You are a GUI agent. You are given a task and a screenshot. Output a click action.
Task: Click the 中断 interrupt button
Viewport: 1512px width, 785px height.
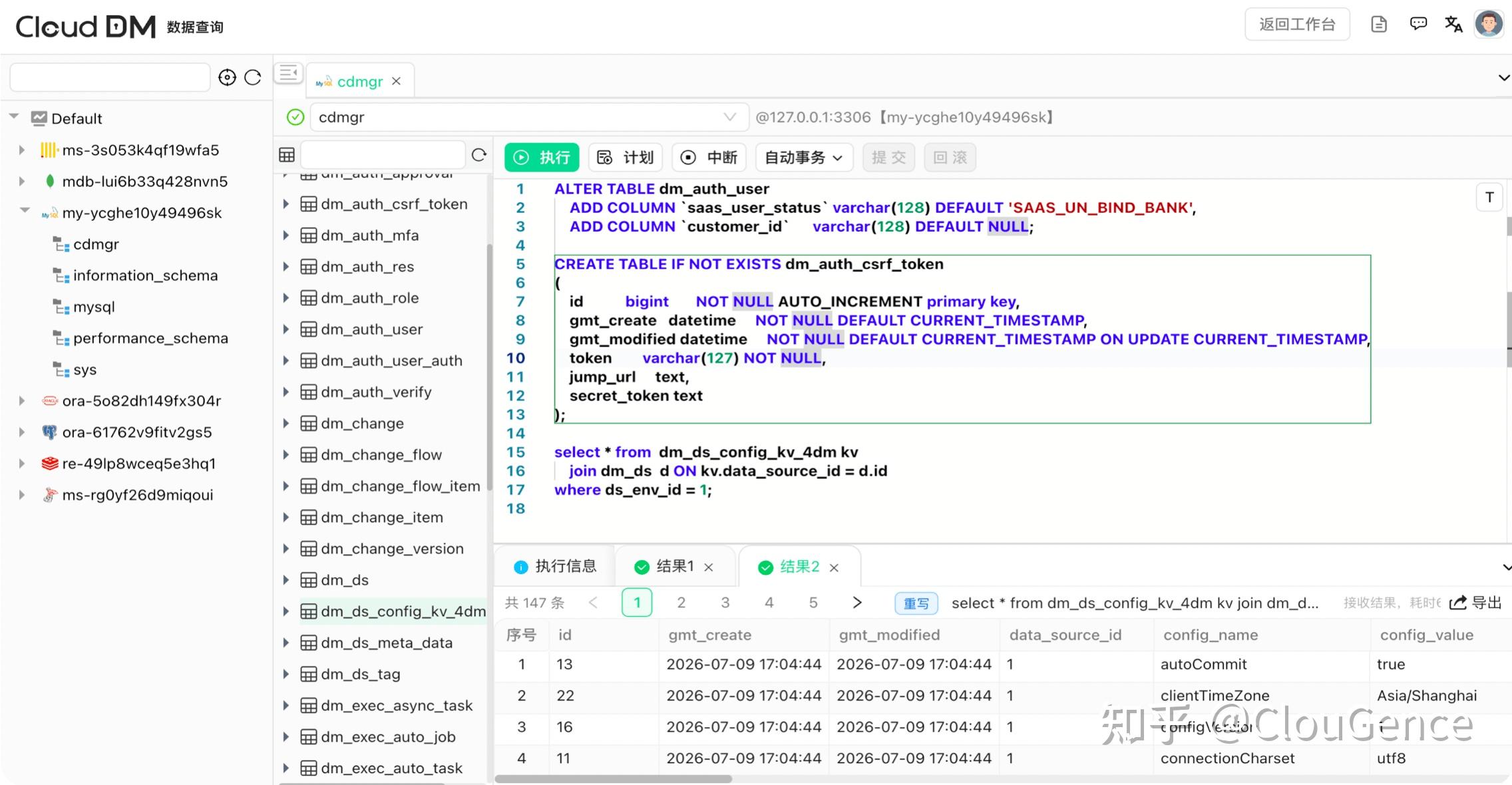click(709, 158)
